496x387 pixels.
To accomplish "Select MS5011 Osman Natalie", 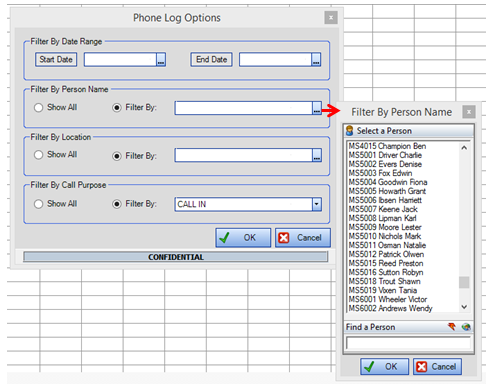I will click(x=387, y=245).
